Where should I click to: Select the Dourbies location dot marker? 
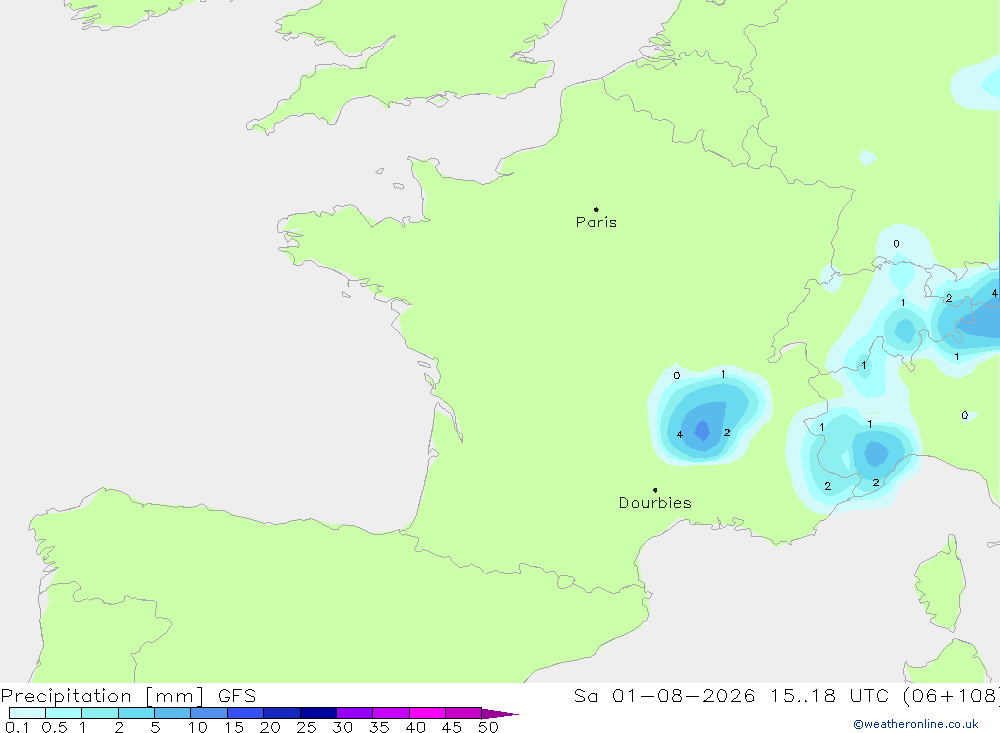[x=655, y=490]
